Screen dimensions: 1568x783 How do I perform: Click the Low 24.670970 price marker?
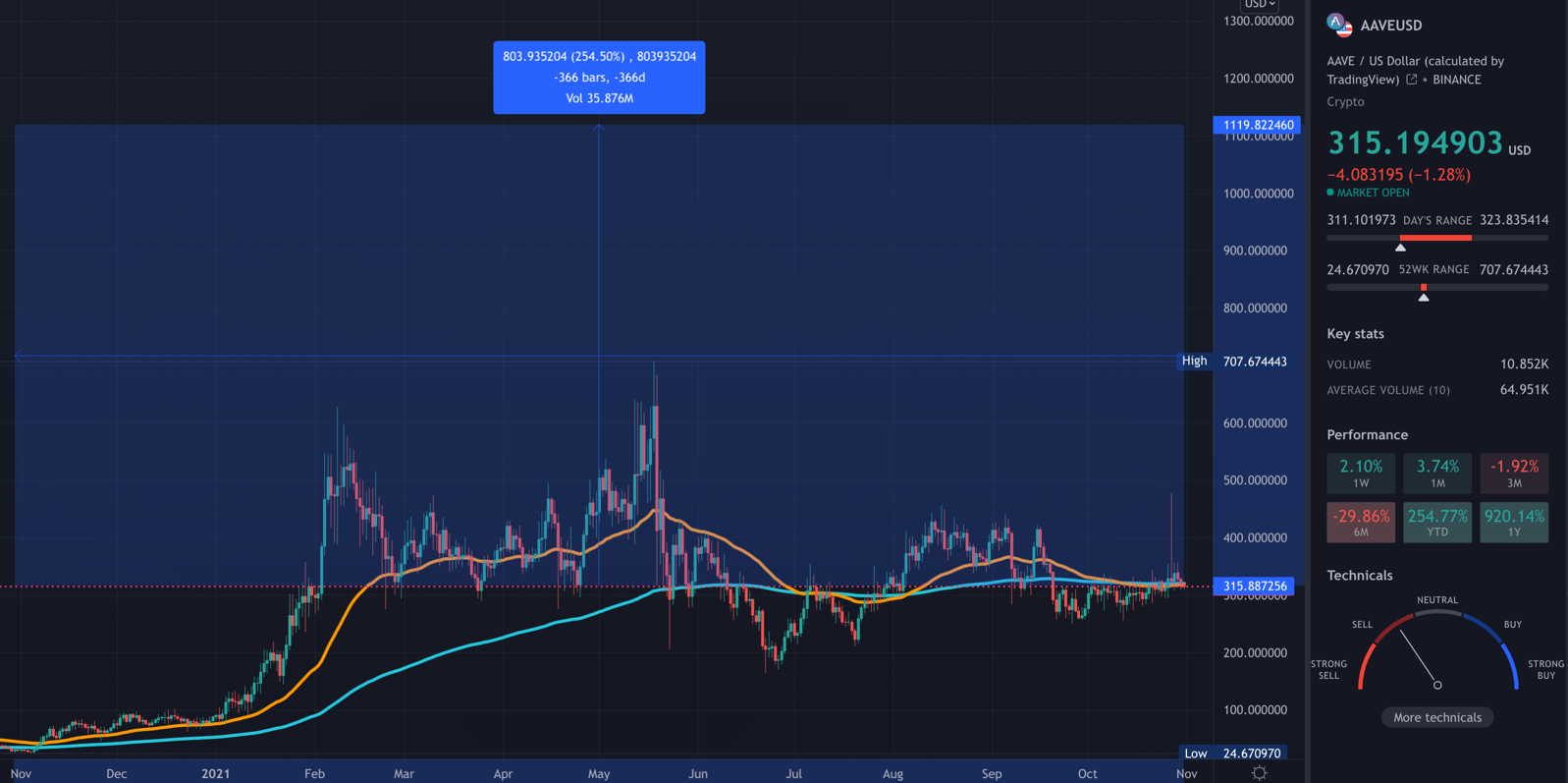click(1233, 754)
